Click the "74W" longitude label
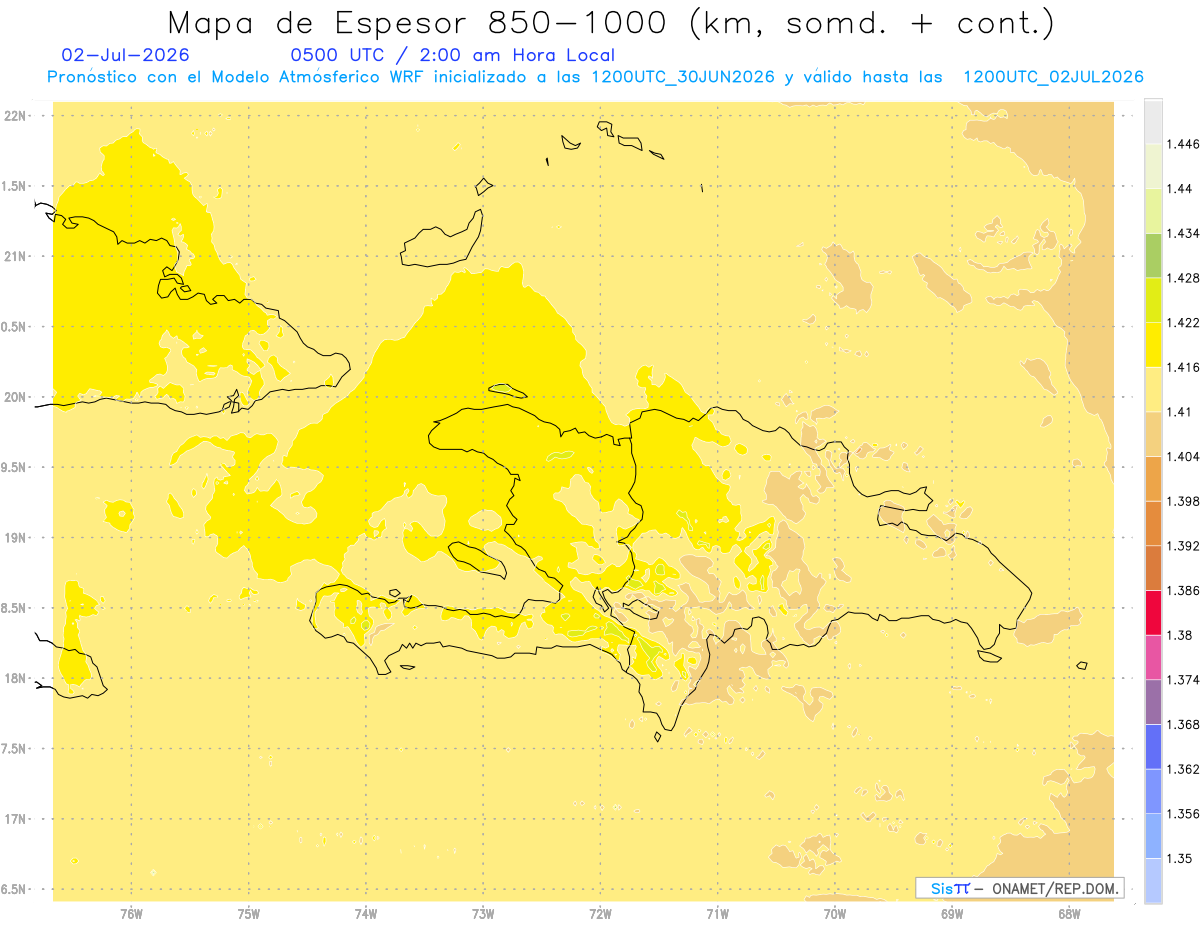1200x927 pixels. coord(365,913)
